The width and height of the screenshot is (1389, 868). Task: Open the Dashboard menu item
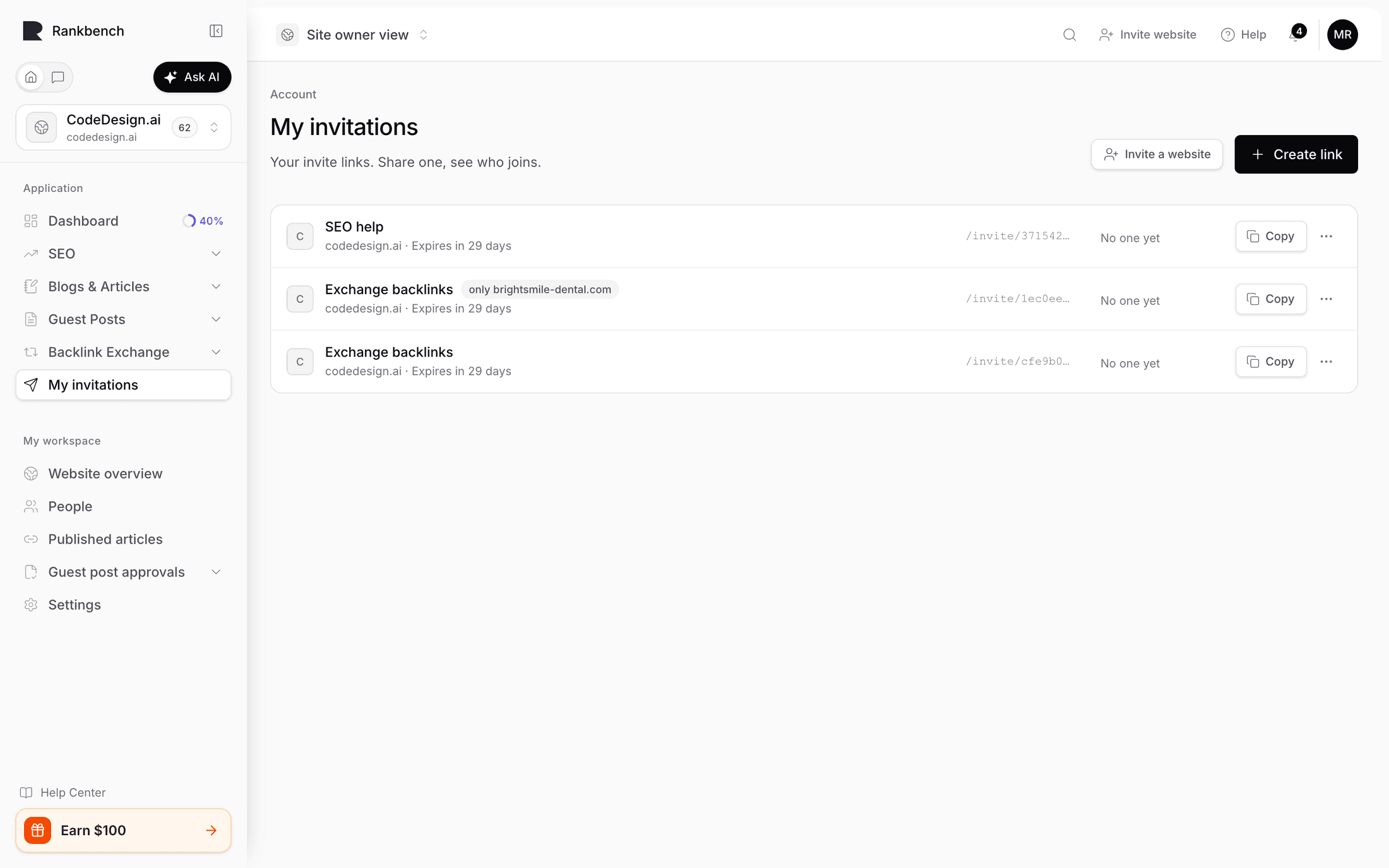pos(123,221)
